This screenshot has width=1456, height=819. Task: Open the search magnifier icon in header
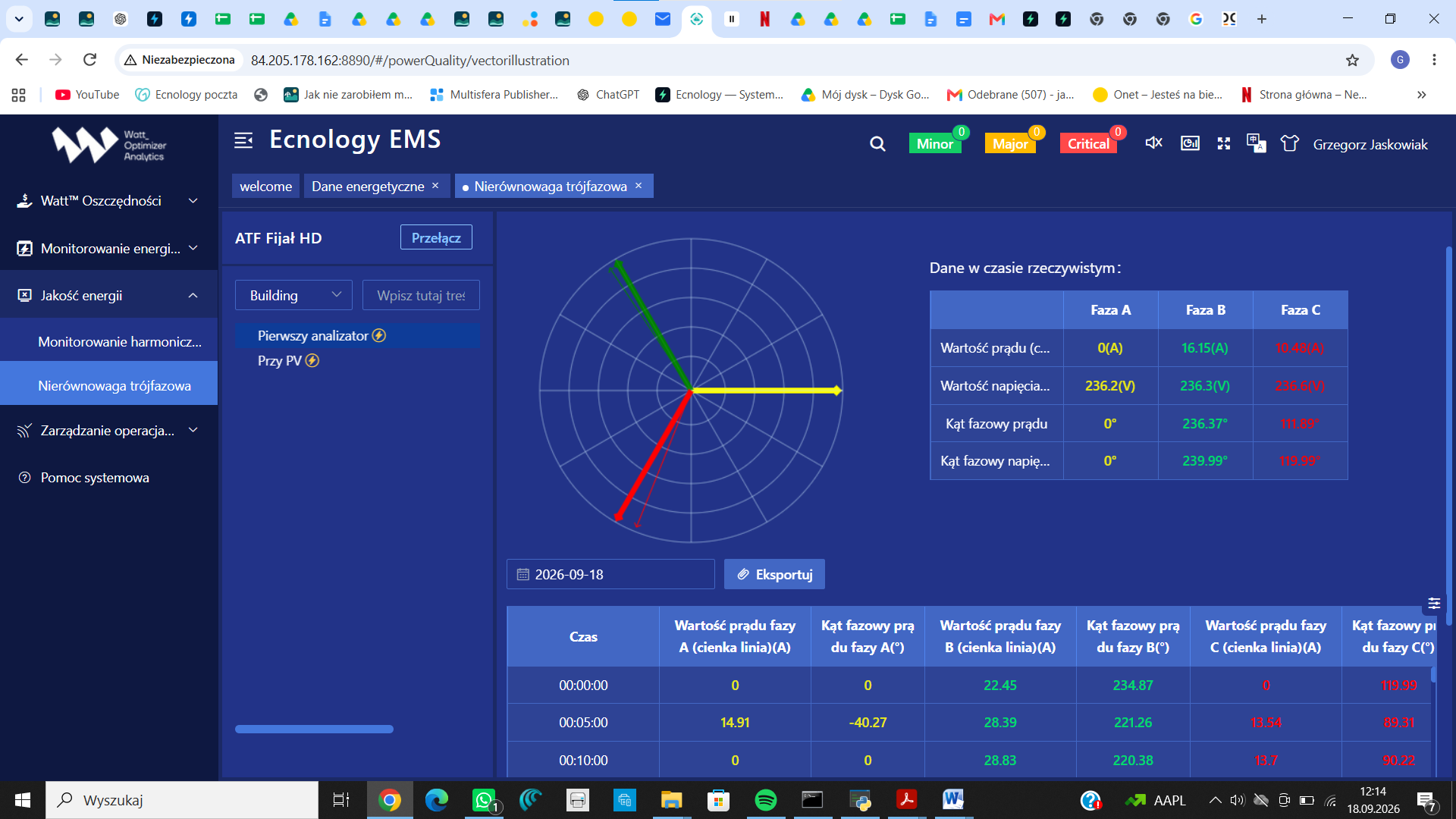click(x=877, y=144)
